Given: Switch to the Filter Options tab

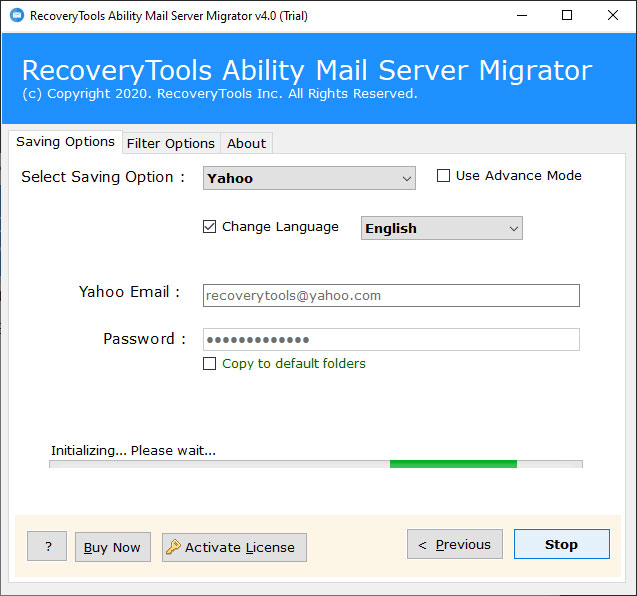Looking at the screenshot, I should point(171,143).
